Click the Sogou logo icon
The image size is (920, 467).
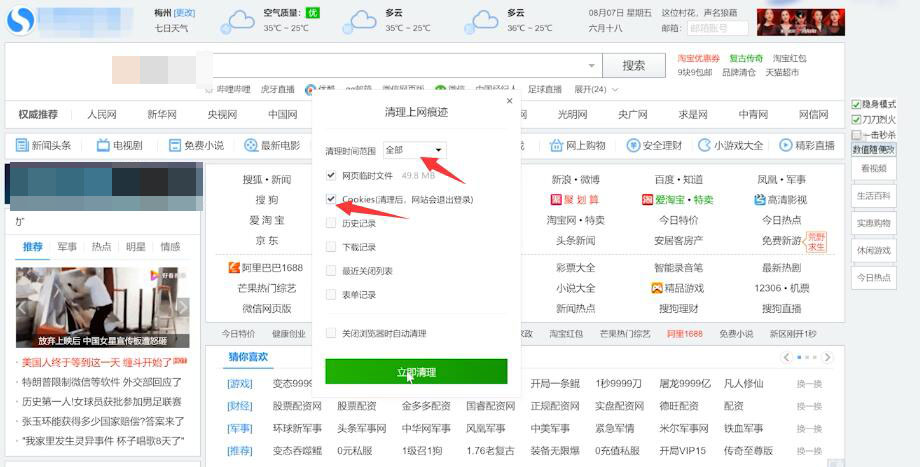(x=21, y=21)
